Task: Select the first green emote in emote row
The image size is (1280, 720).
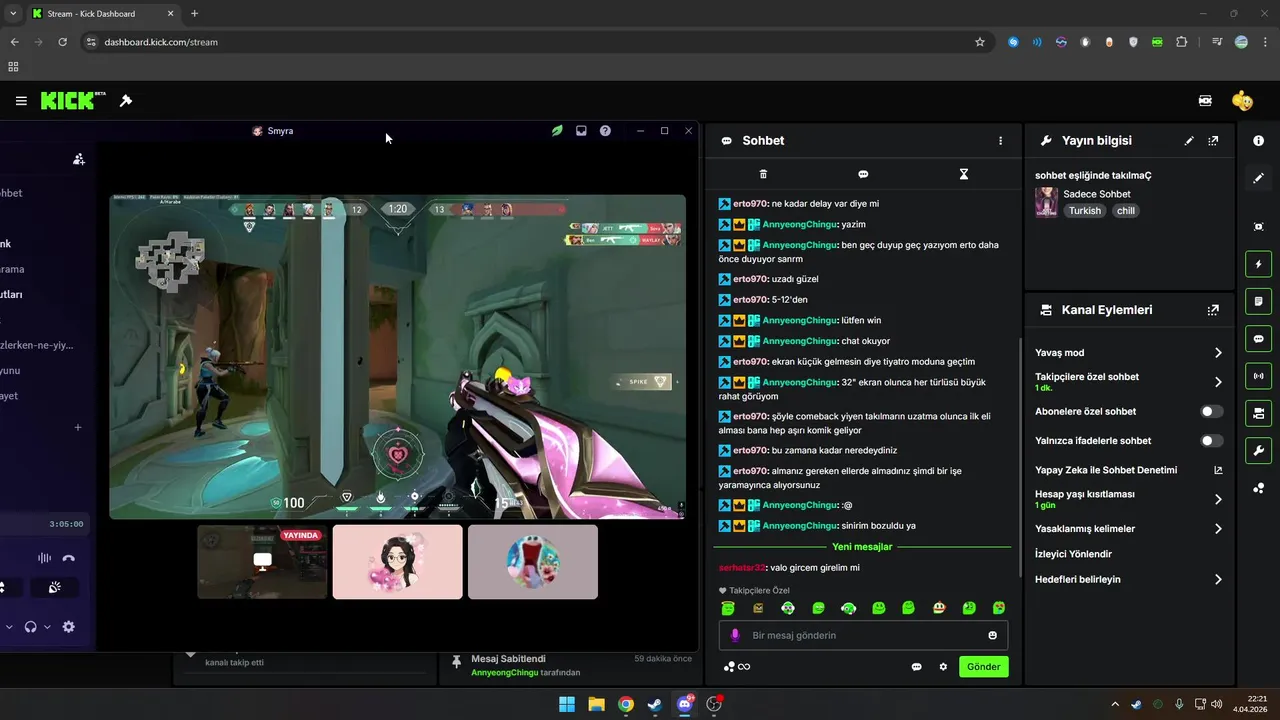Action: [x=728, y=608]
